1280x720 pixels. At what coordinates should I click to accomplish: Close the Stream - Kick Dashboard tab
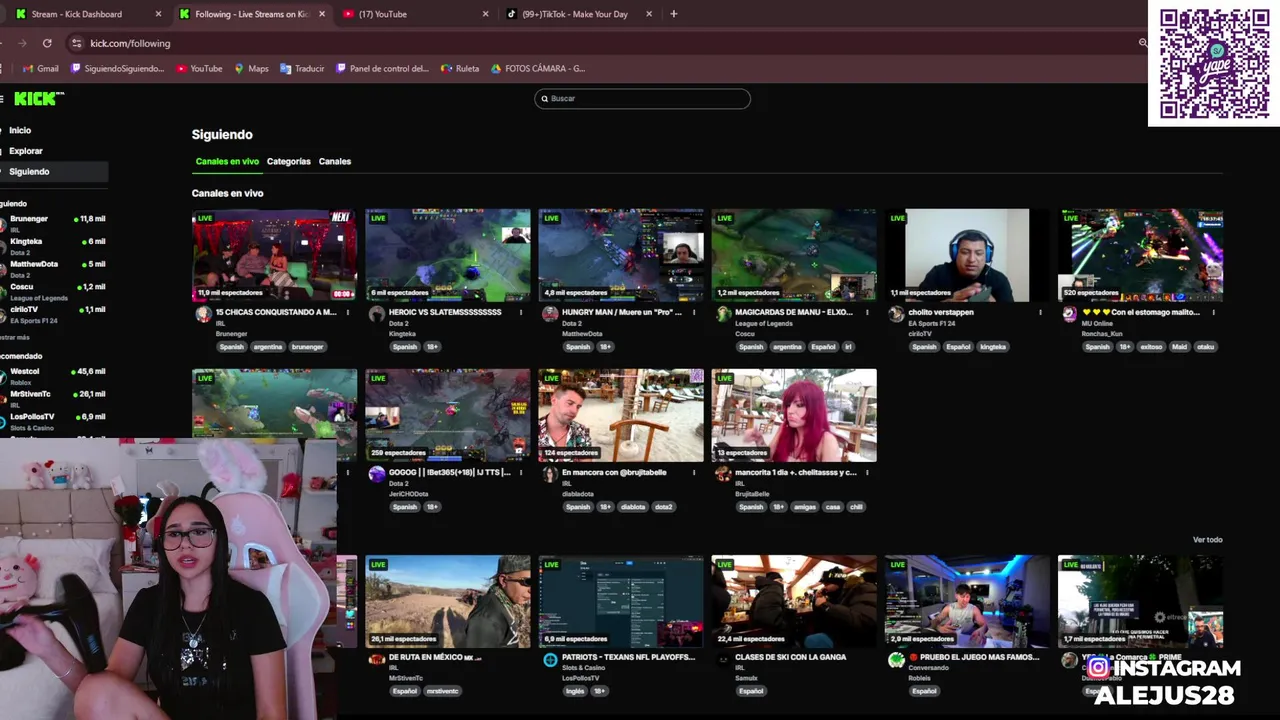coord(158,14)
